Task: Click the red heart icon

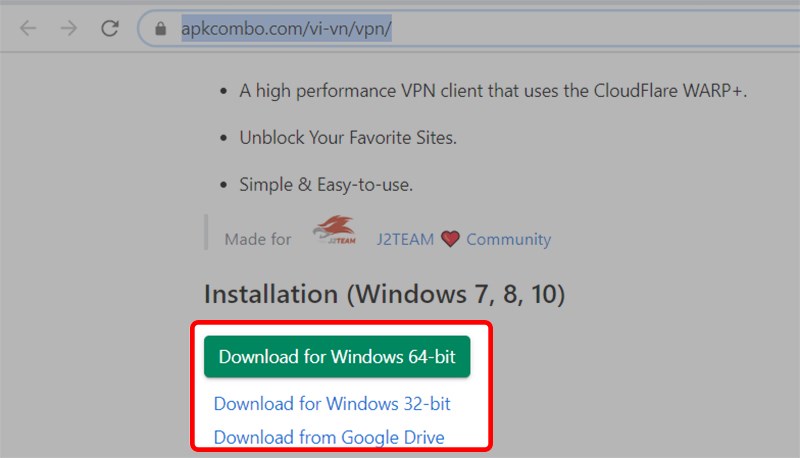Action: [x=450, y=240]
